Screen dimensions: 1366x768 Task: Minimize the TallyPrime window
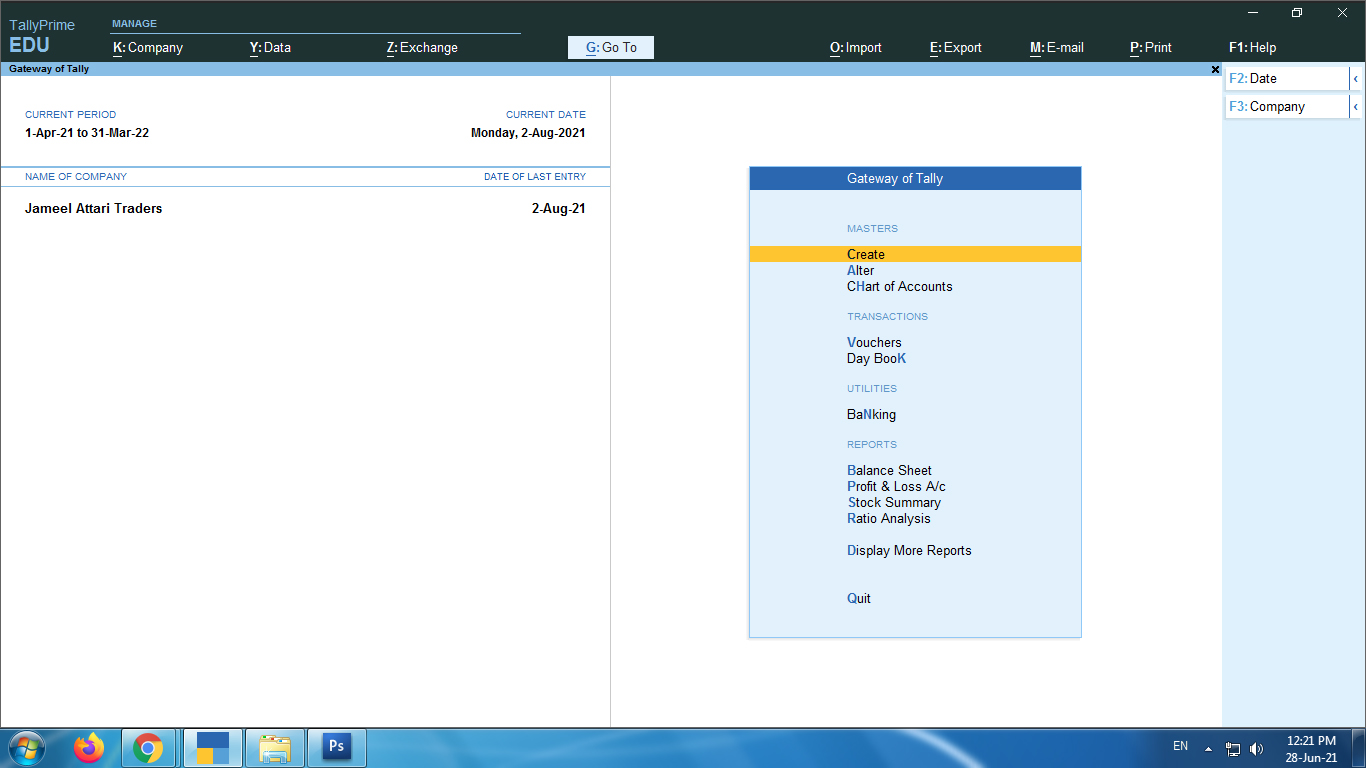[1252, 12]
